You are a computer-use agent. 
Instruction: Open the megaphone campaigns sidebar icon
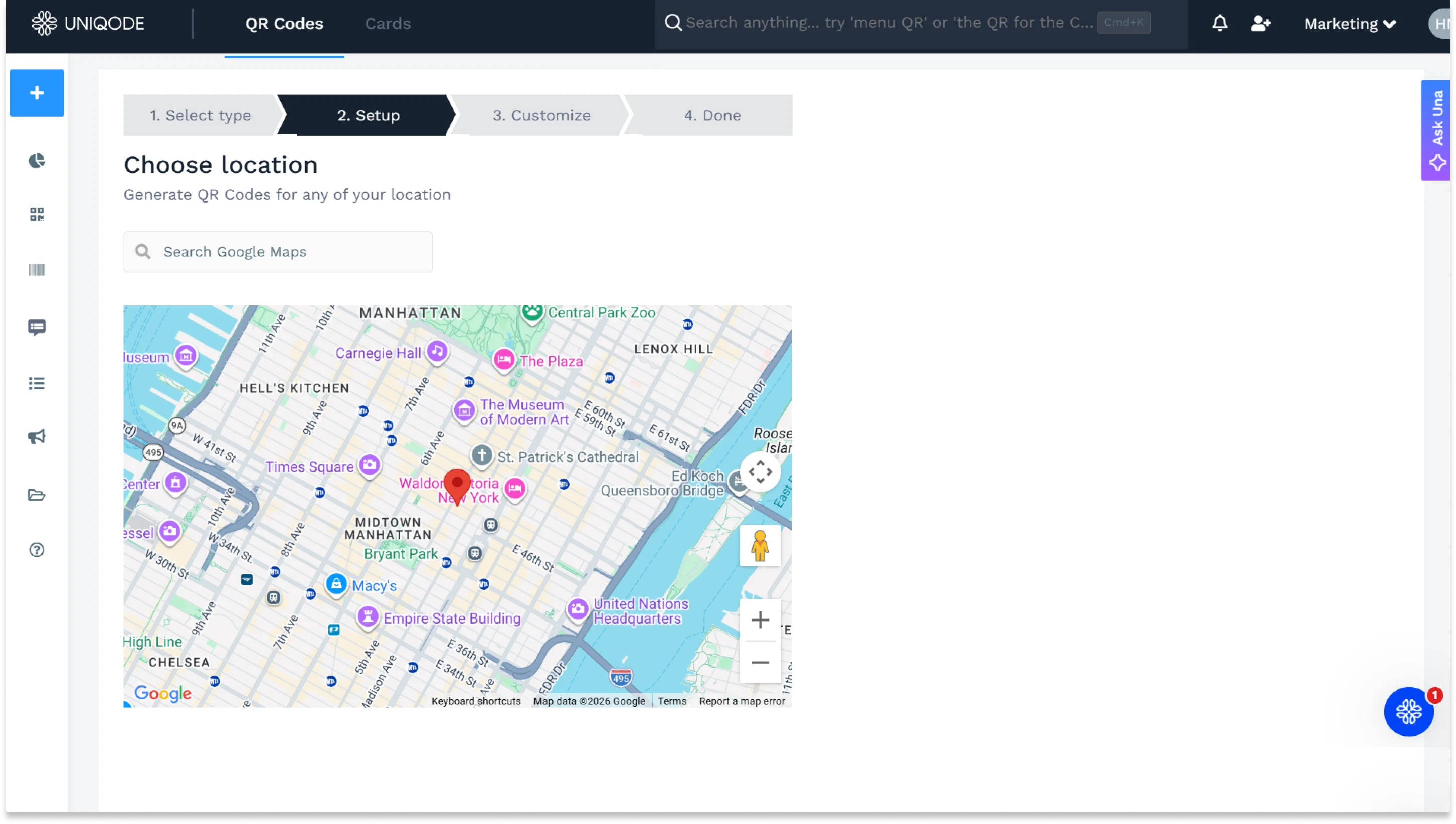pos(37,437)
